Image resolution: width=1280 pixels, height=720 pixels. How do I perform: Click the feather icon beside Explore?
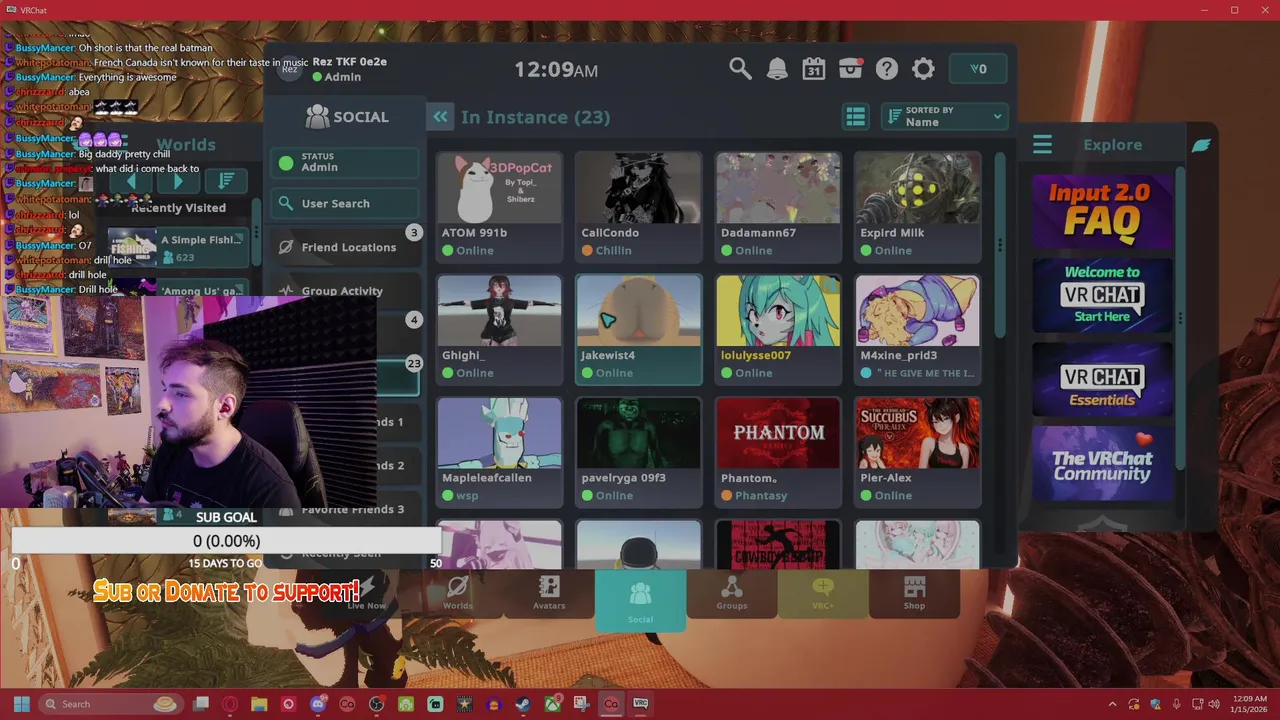(1201, 145)
